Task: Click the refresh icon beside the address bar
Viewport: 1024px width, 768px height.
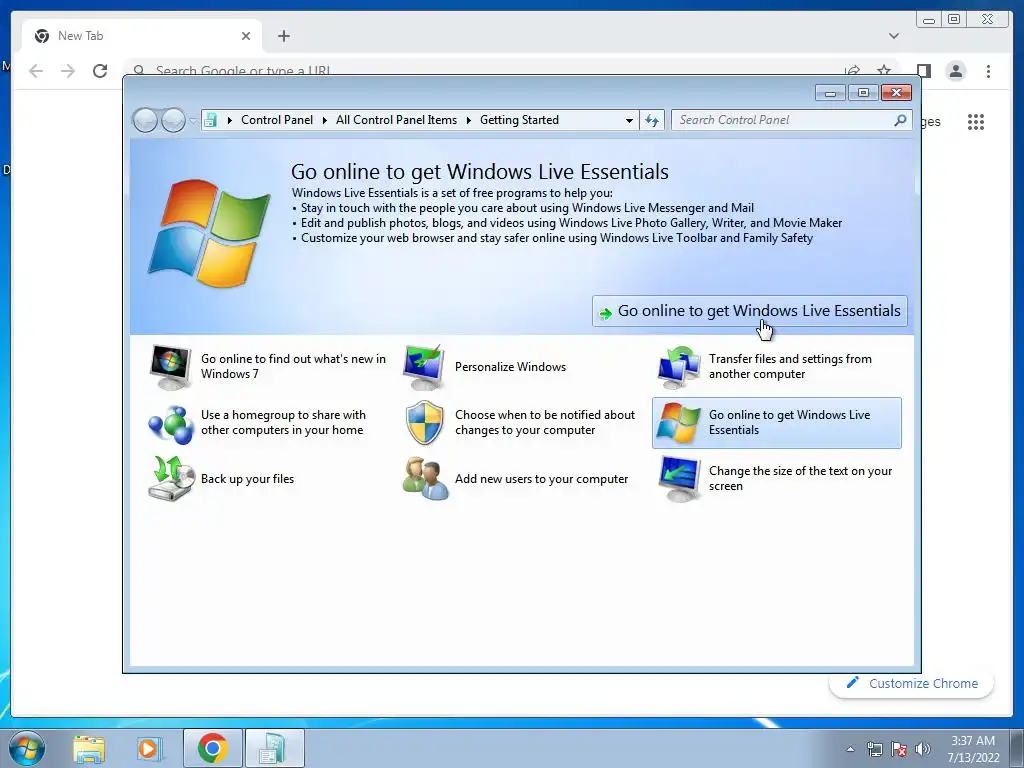Action: tap(652, 120)
